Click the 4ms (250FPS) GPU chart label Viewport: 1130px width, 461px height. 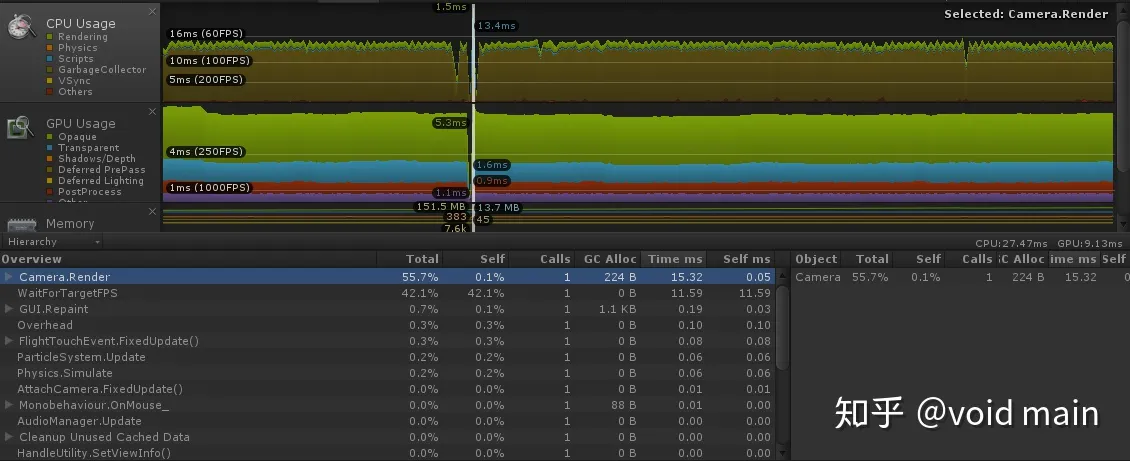[x=205, y=152]
